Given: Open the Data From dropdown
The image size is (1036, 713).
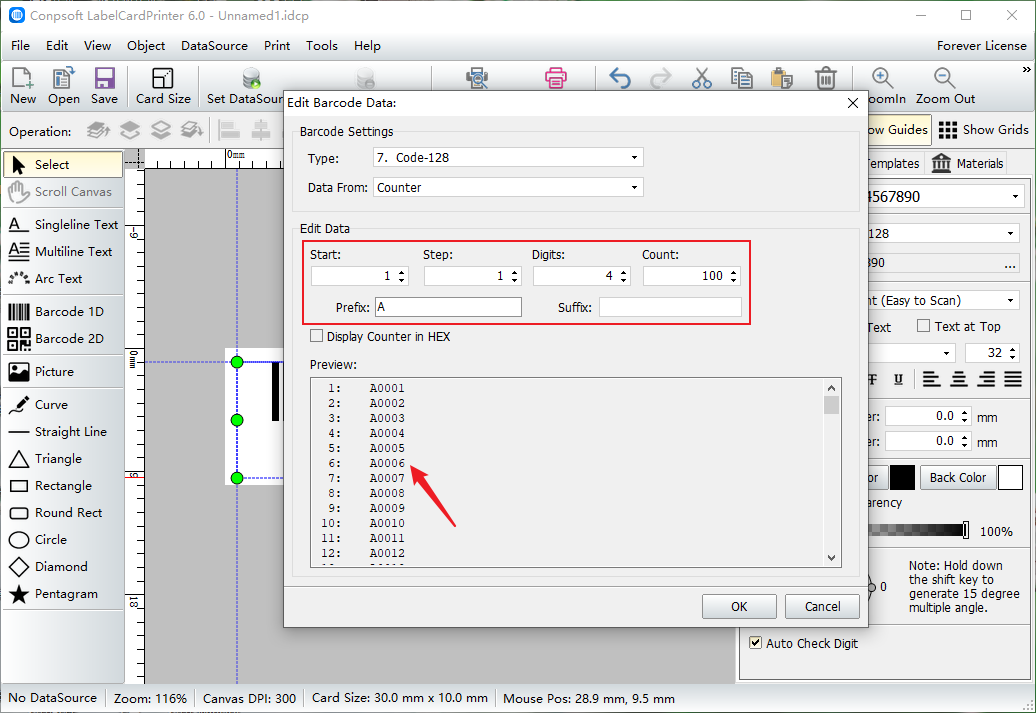Looking at the screenshot, I should pos(634,188).
